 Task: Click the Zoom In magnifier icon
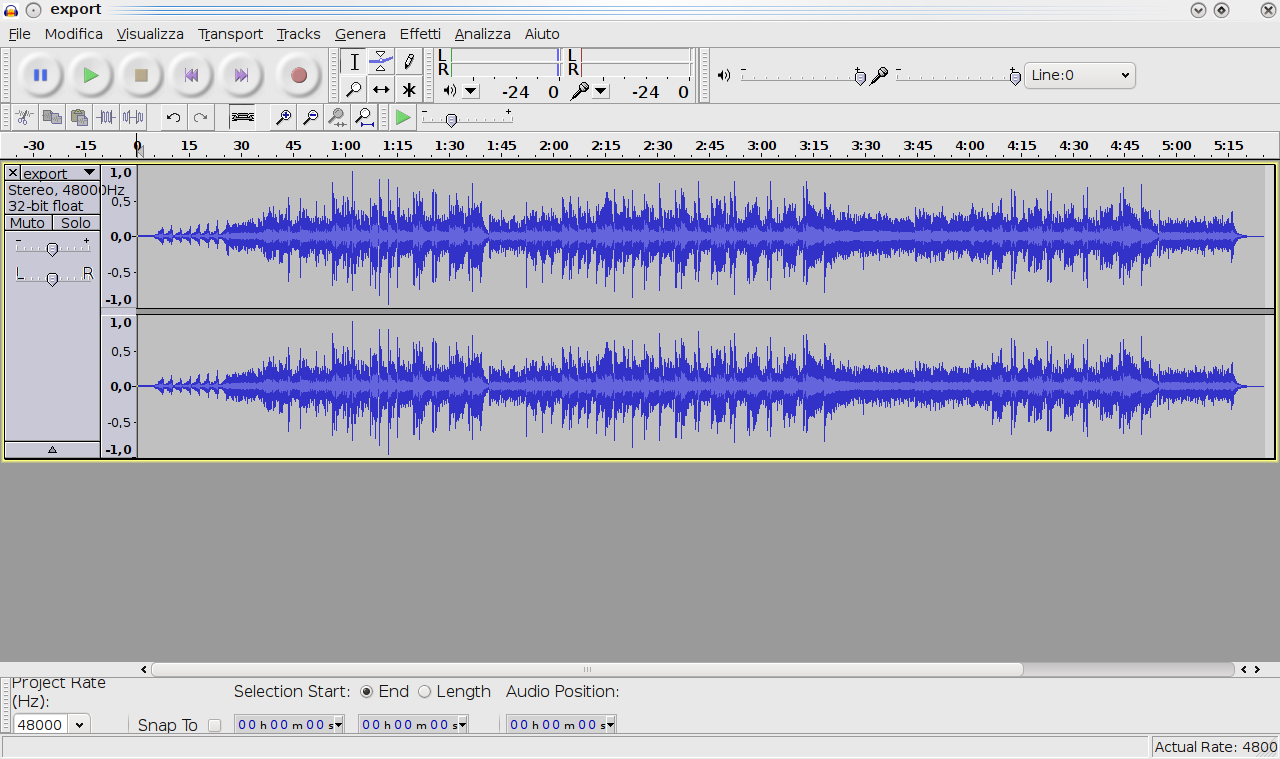[x=284, y=118]
